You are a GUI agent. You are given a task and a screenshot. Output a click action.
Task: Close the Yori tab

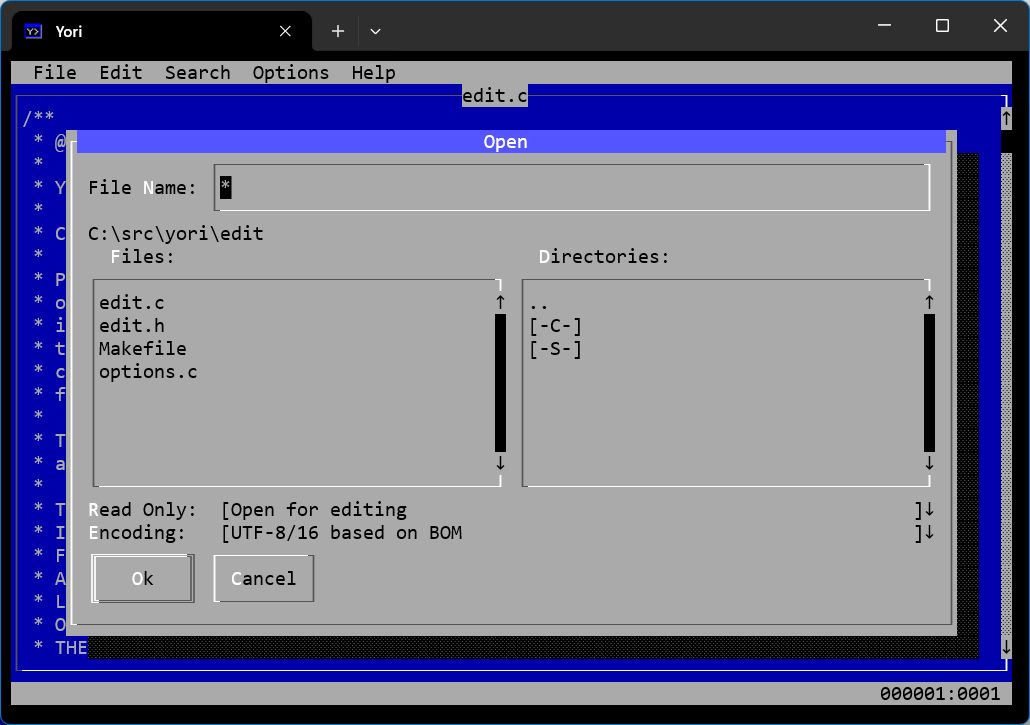pyautogui.click(x=285, y=32)
